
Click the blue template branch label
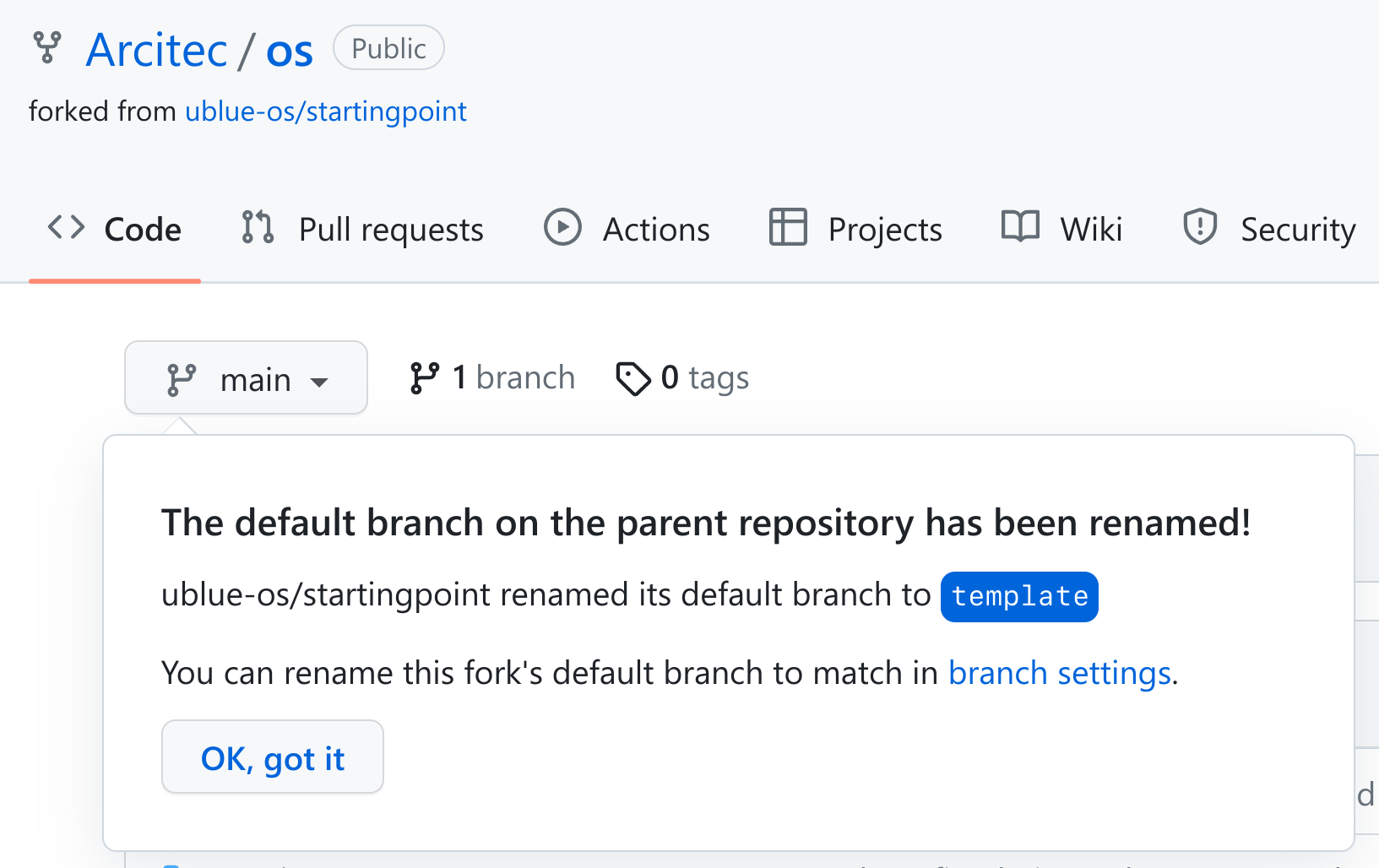[x=1019, y=597]
